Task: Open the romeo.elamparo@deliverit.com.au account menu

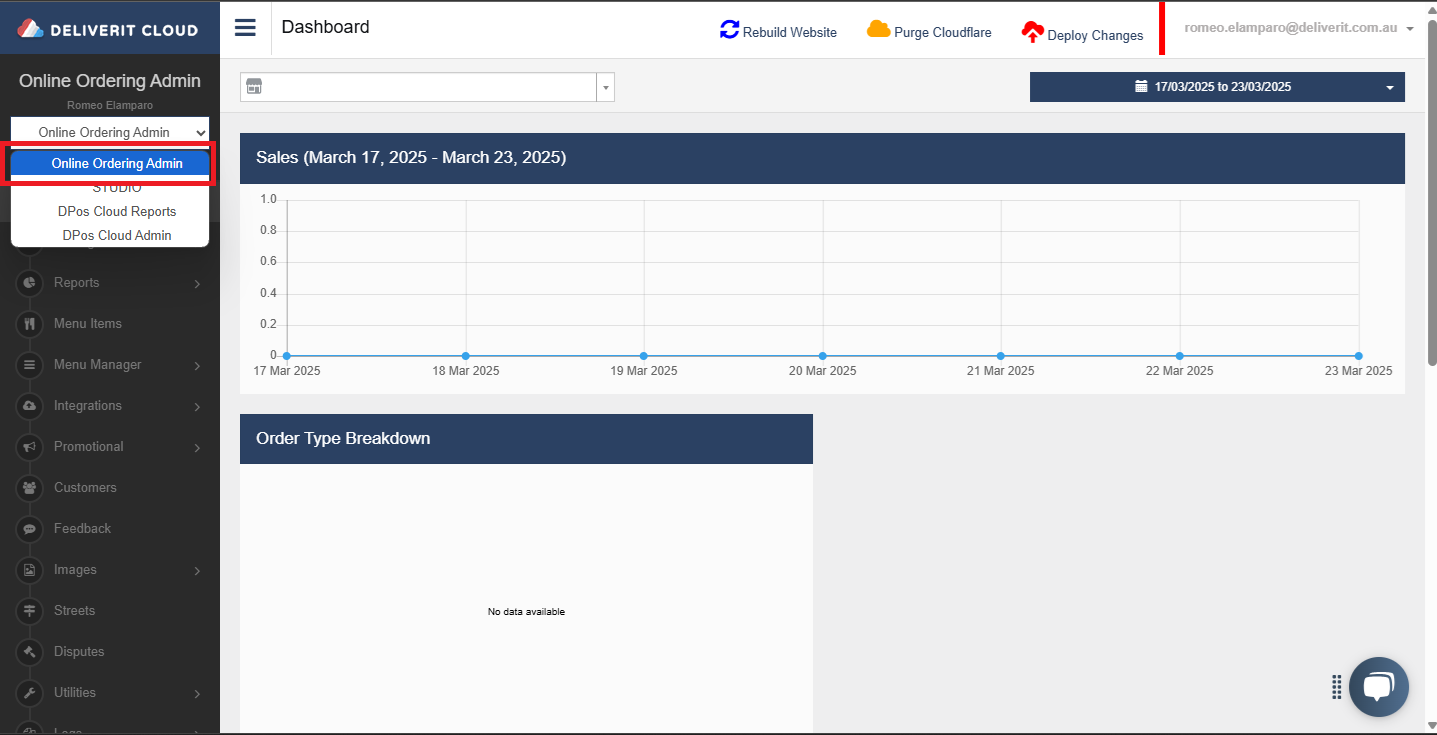Action: pos(1298,28)
